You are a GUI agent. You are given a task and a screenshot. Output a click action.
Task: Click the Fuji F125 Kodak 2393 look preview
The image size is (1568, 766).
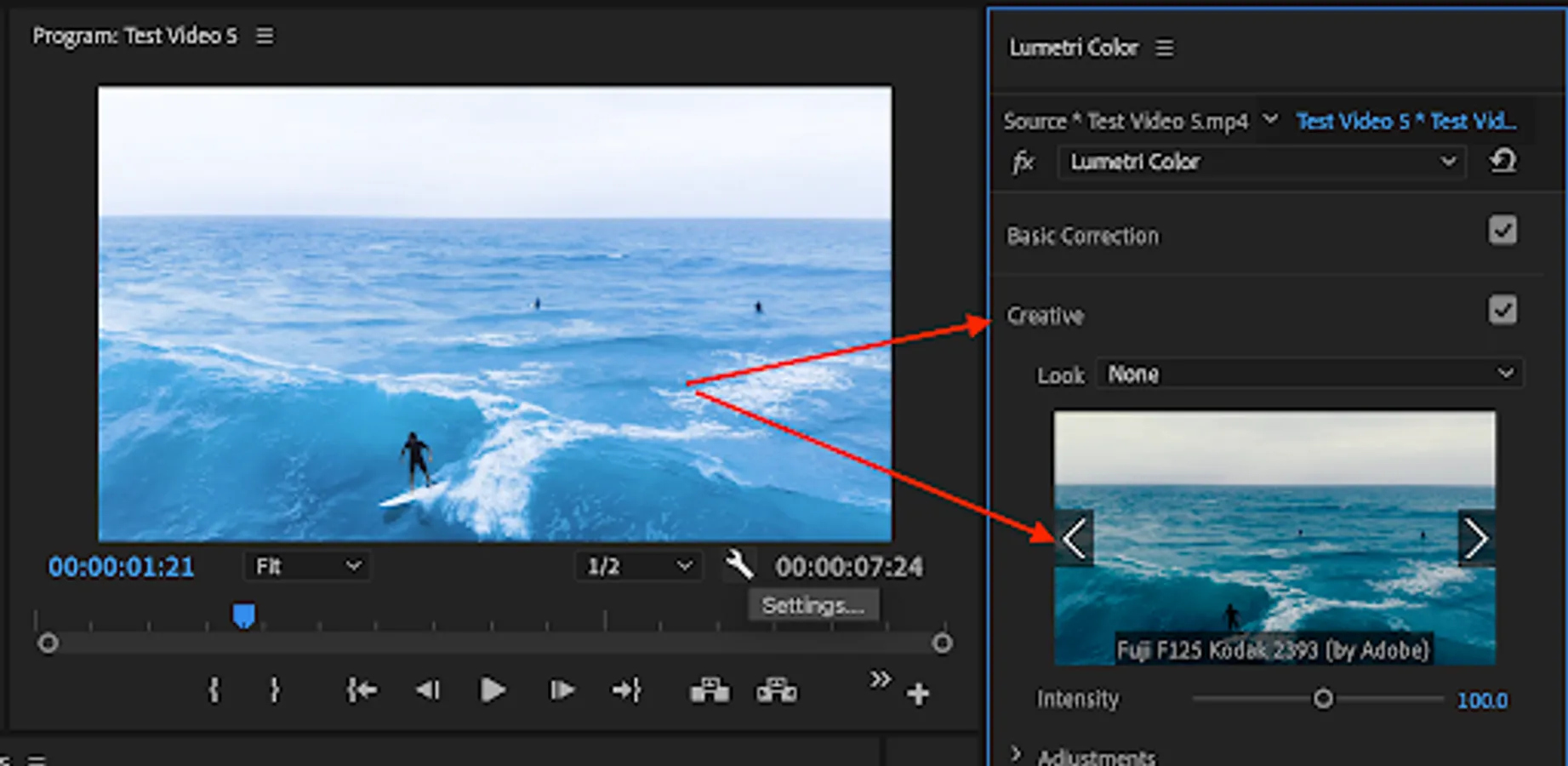[x=1274, y=538]
